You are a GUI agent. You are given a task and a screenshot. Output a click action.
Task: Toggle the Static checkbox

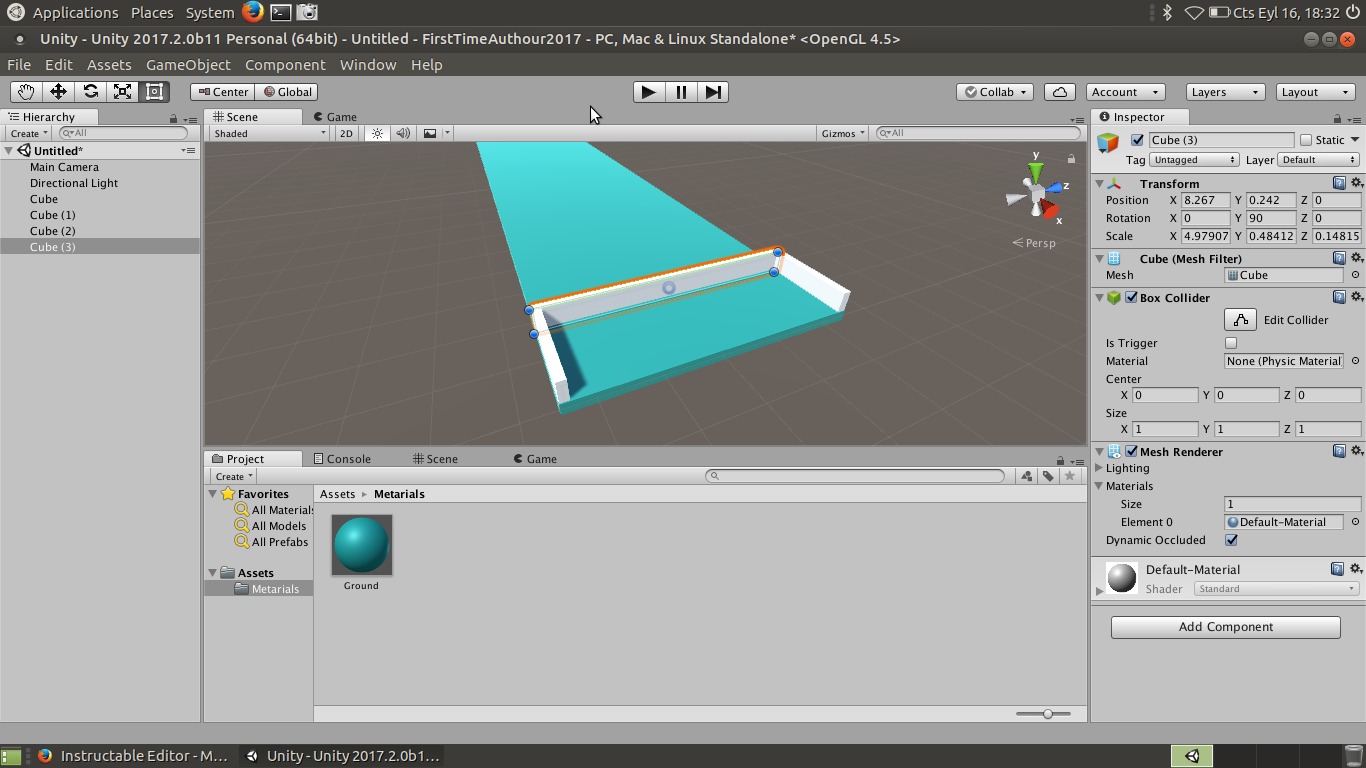pos(1305,140)
